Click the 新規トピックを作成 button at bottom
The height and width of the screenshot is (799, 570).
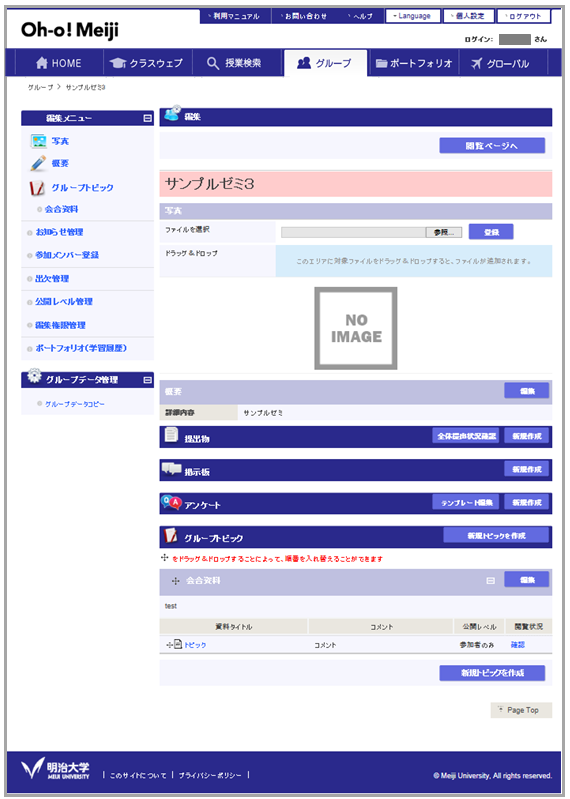492,673
